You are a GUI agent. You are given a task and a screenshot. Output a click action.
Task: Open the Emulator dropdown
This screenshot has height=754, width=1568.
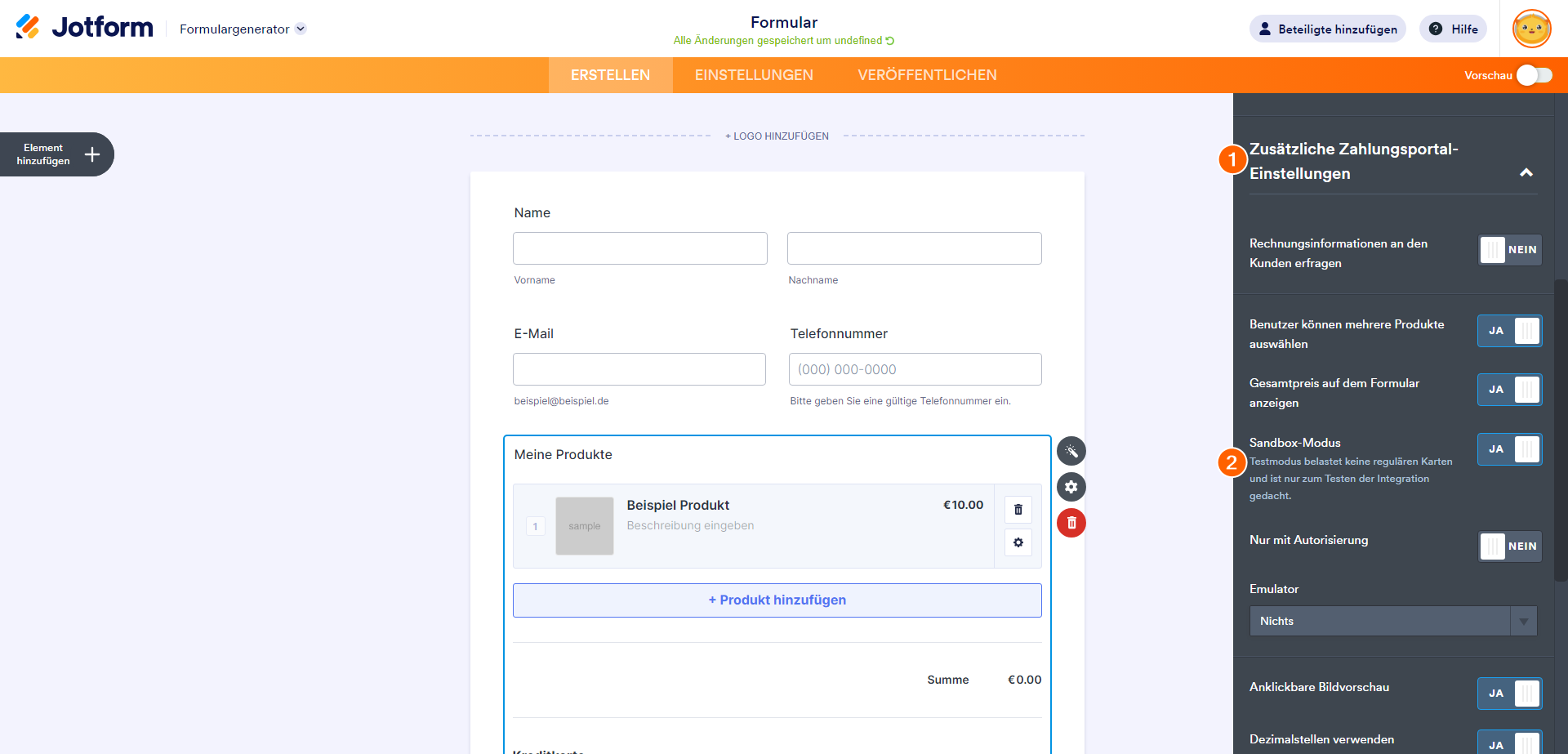[1392, 621]
